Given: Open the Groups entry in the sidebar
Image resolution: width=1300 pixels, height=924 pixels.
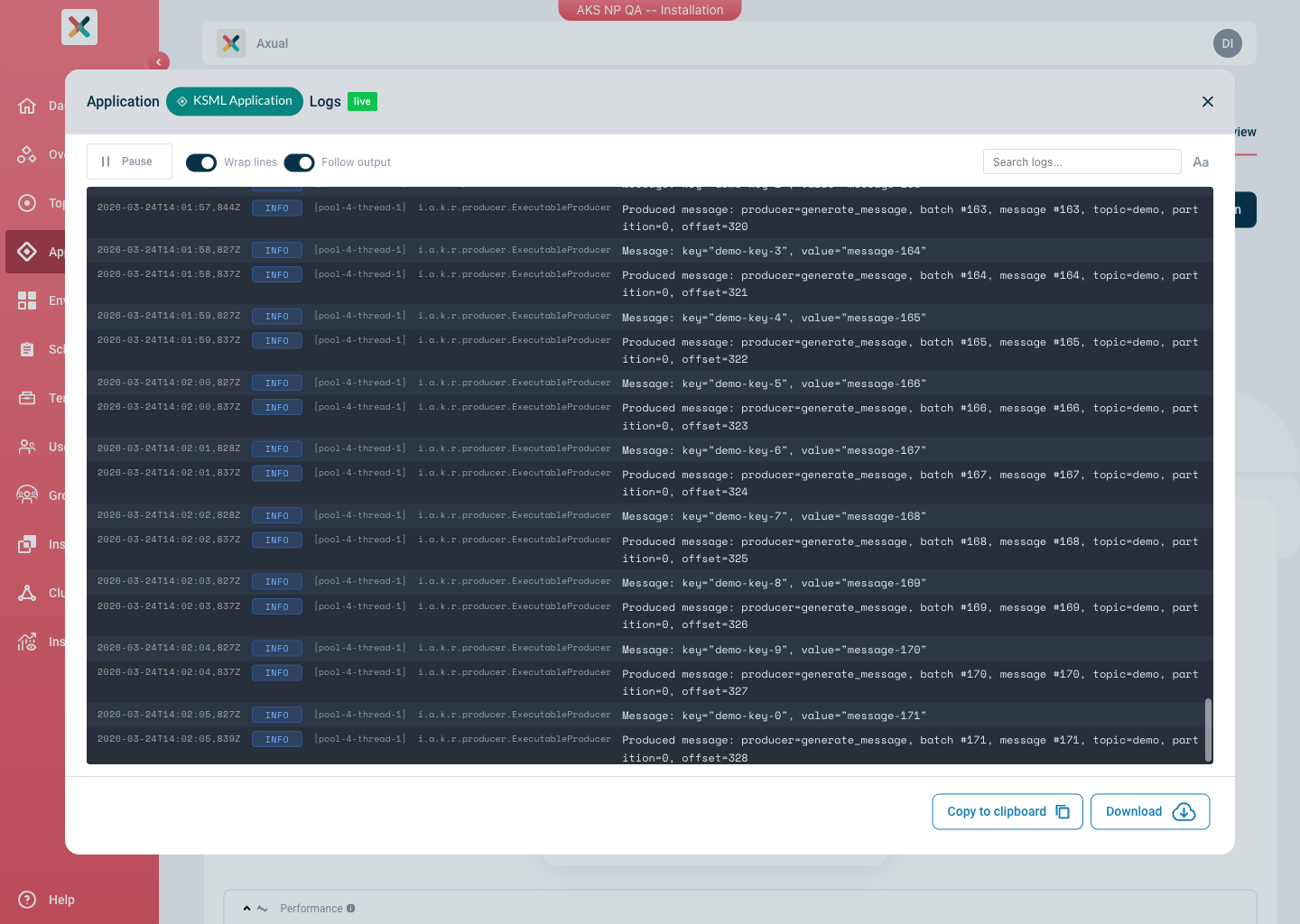Looking at the screenshot, I should tap(27, 495).
